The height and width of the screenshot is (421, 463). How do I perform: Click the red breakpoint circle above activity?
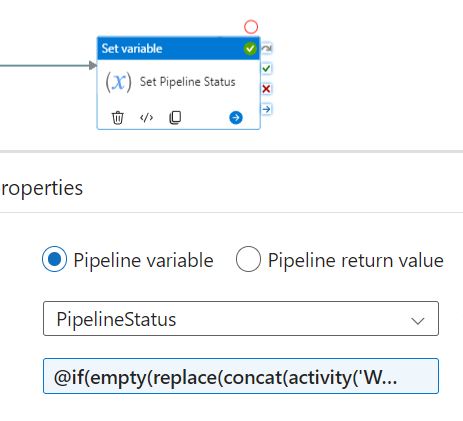(251, 27)
